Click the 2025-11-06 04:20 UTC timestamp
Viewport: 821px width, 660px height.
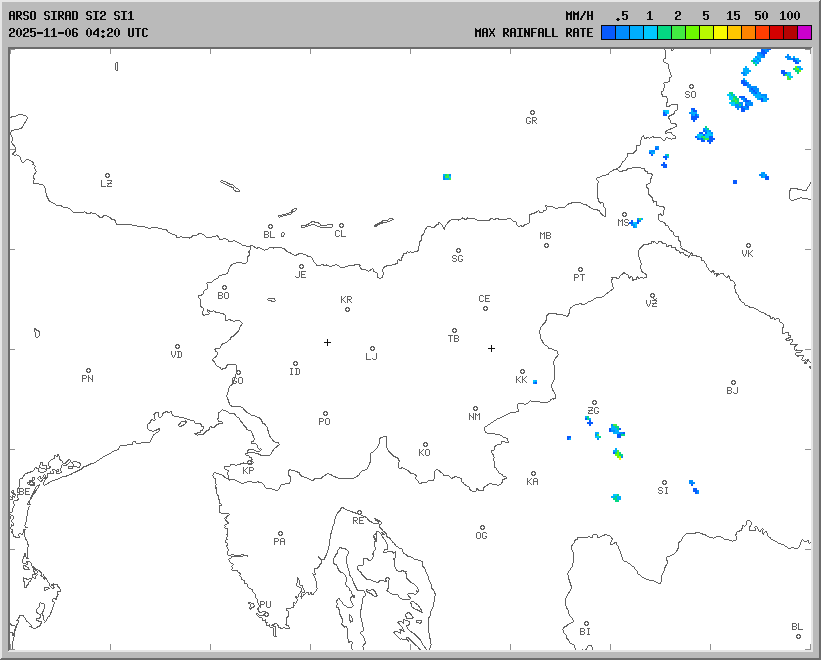tap(78, 33)
